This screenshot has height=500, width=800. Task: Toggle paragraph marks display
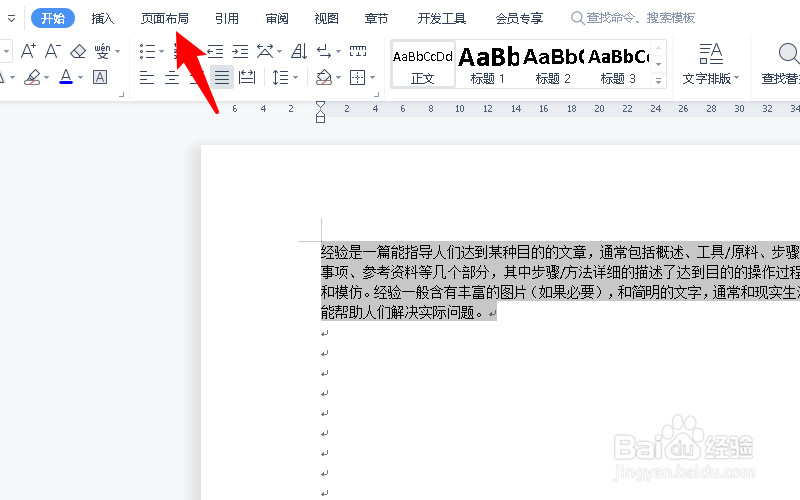tap(323, 51)
